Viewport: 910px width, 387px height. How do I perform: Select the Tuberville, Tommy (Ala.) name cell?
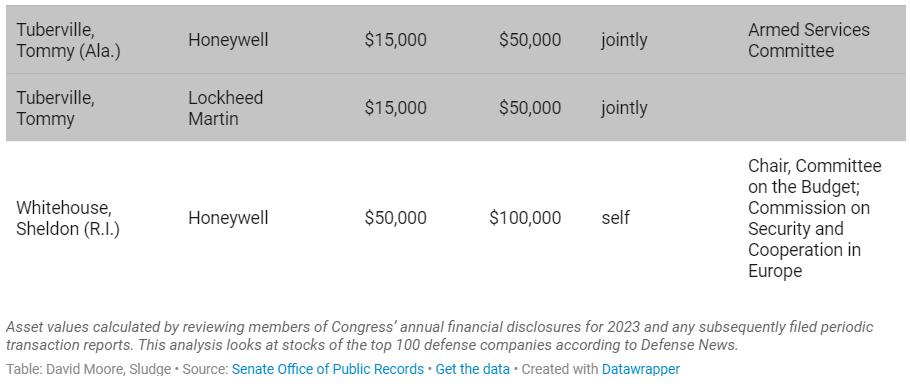[x=68, y=40]
